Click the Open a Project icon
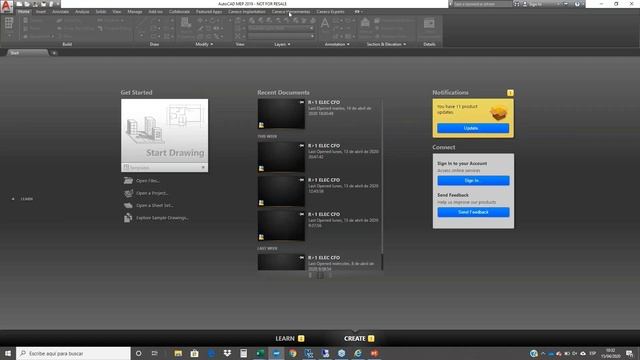The height and width of the screenshot is (360, 640). (128, 193)
